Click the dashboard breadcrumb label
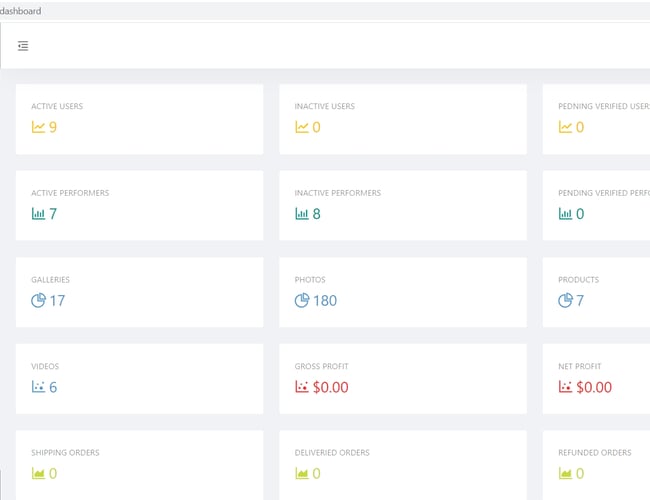Screen dimensions: 650x500 tap(21, 11)
